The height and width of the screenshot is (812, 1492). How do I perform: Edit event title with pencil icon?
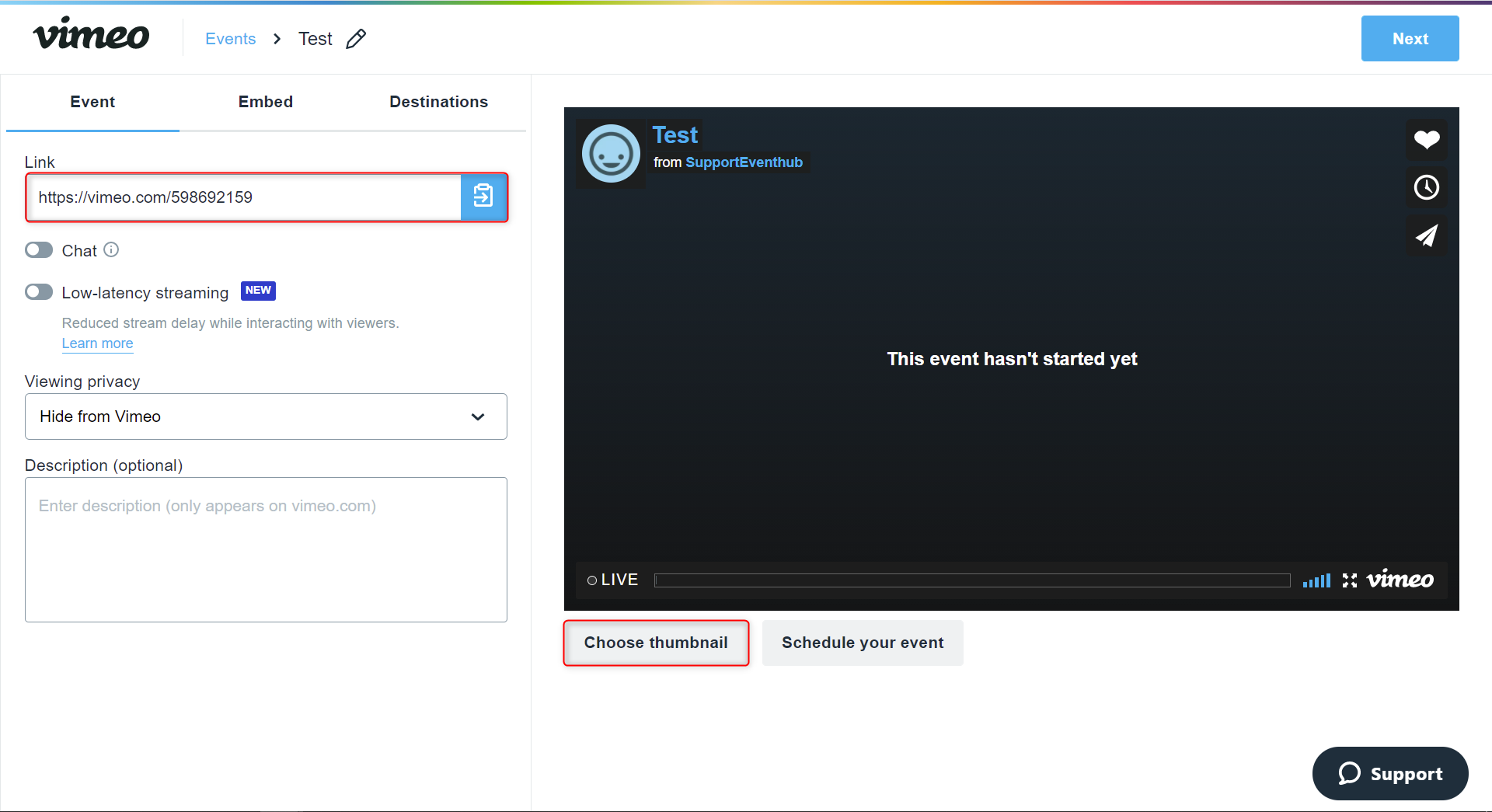pyautogui.click(x=356, y=39)
